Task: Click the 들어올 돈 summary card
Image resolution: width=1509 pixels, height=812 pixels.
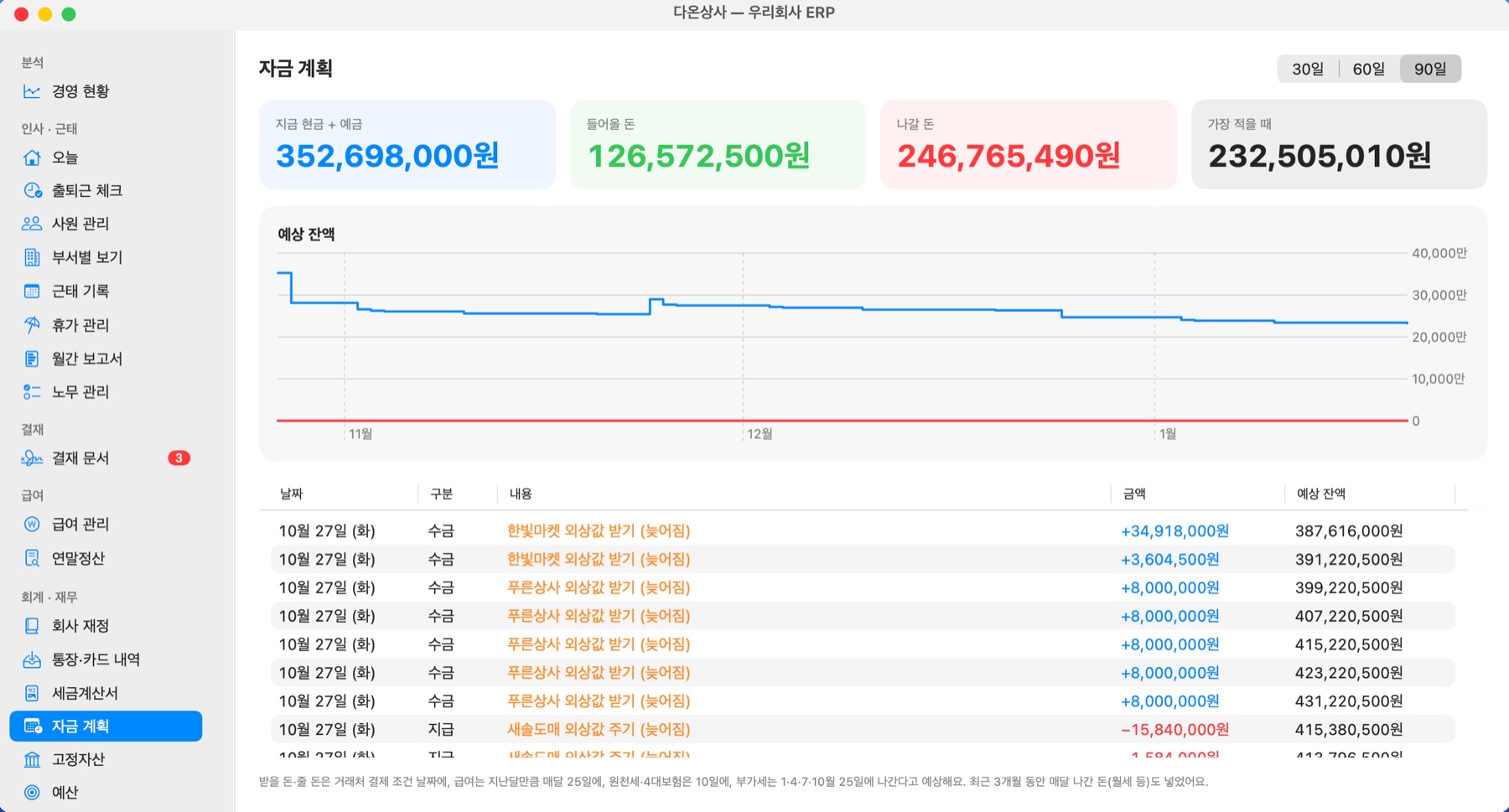Action: tap(718, 144)
